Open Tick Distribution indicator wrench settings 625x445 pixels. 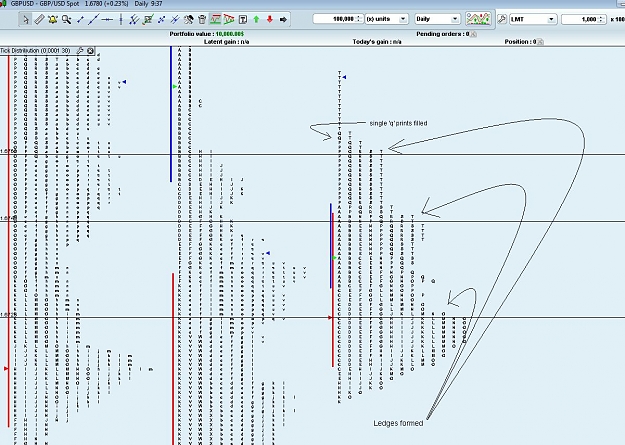[x=80, y=51]
